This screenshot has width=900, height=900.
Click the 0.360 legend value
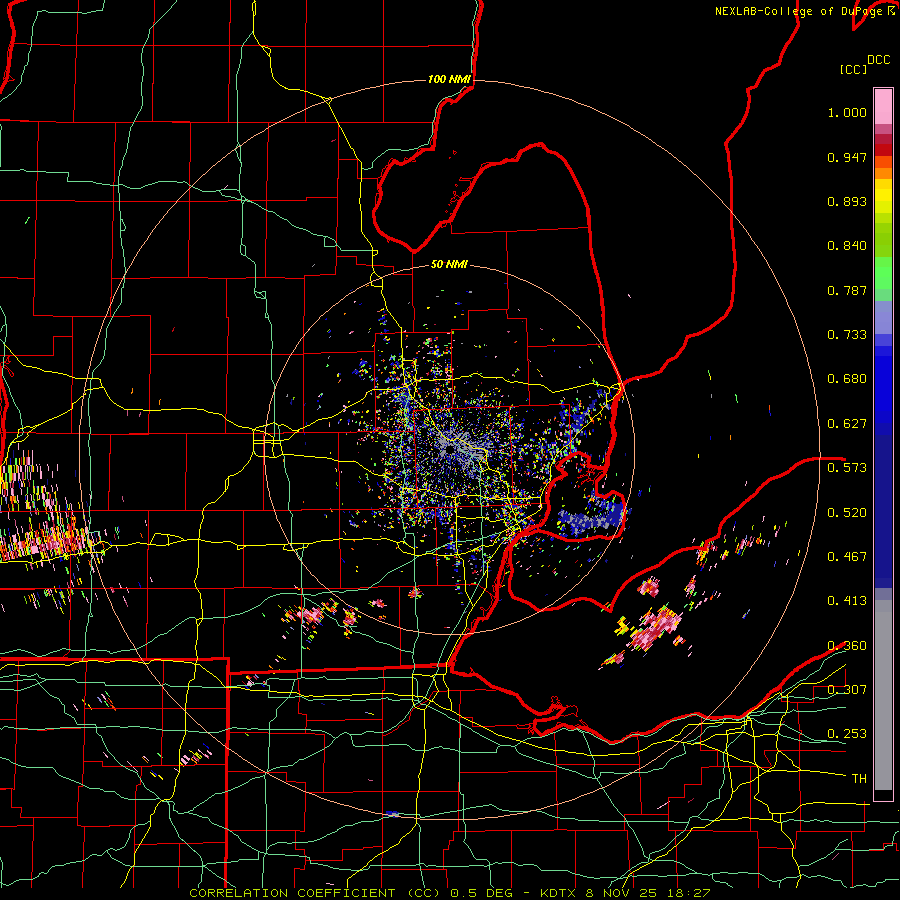click(847, 646)
